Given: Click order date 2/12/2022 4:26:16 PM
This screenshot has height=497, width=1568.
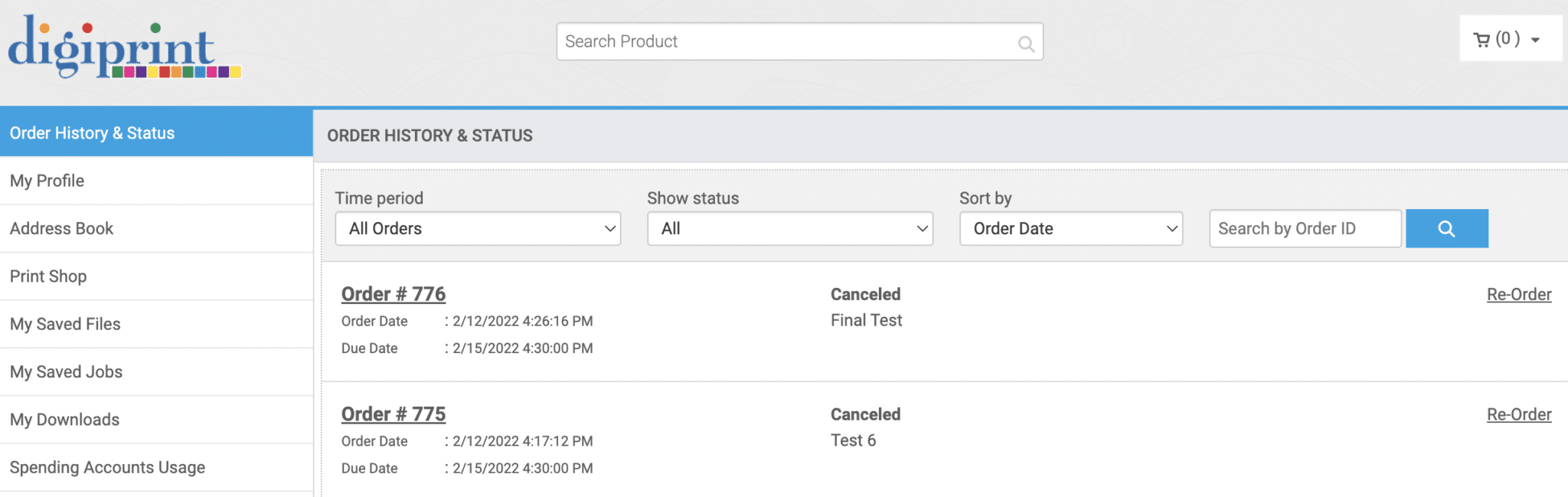Looking at the screenshot, I should pyautogui.click(x=522, y=321).
